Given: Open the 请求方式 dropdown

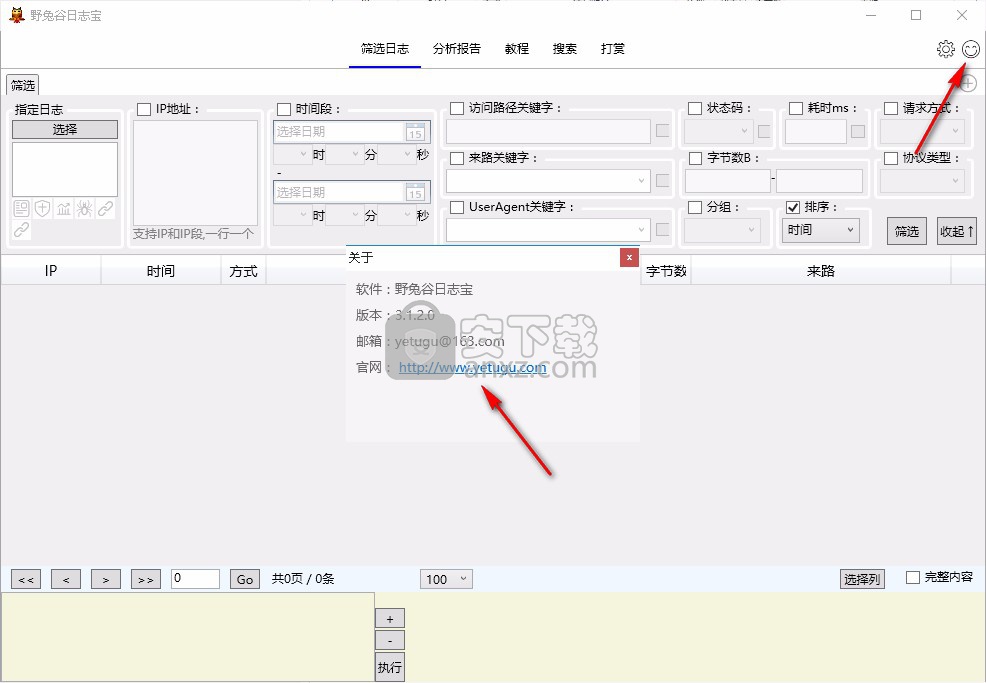Looking at the screenshot, I should [x=922, y=131].
